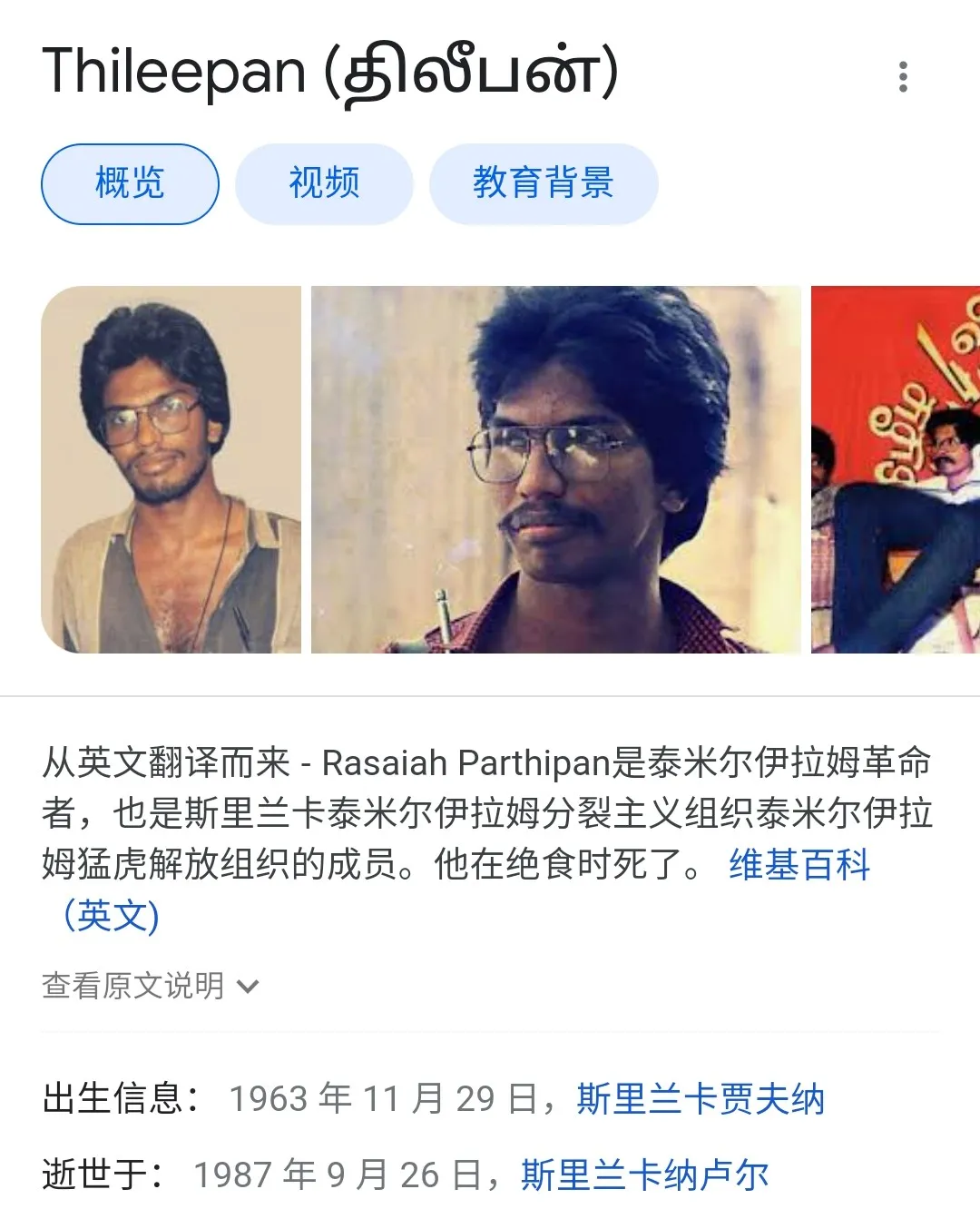Tap the birth date 1963 年 11 月 29 日

384,1098
